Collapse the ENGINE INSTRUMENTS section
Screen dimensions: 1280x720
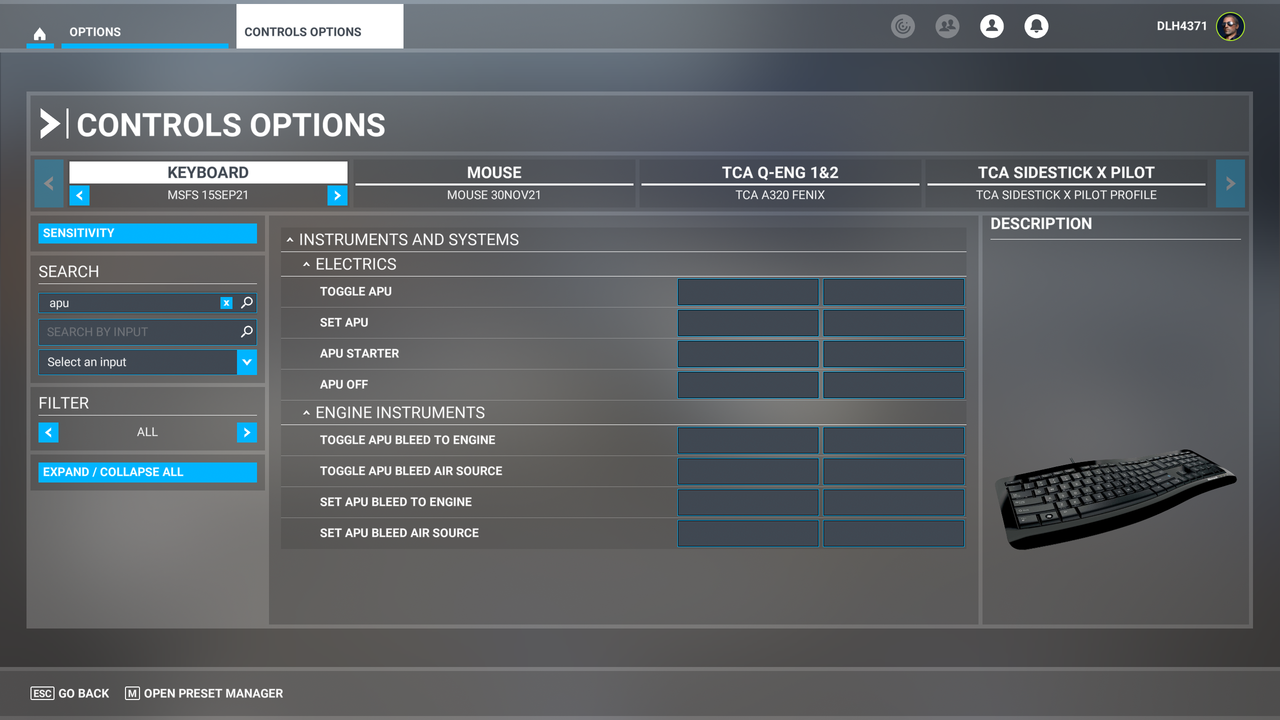pos(307,412)
